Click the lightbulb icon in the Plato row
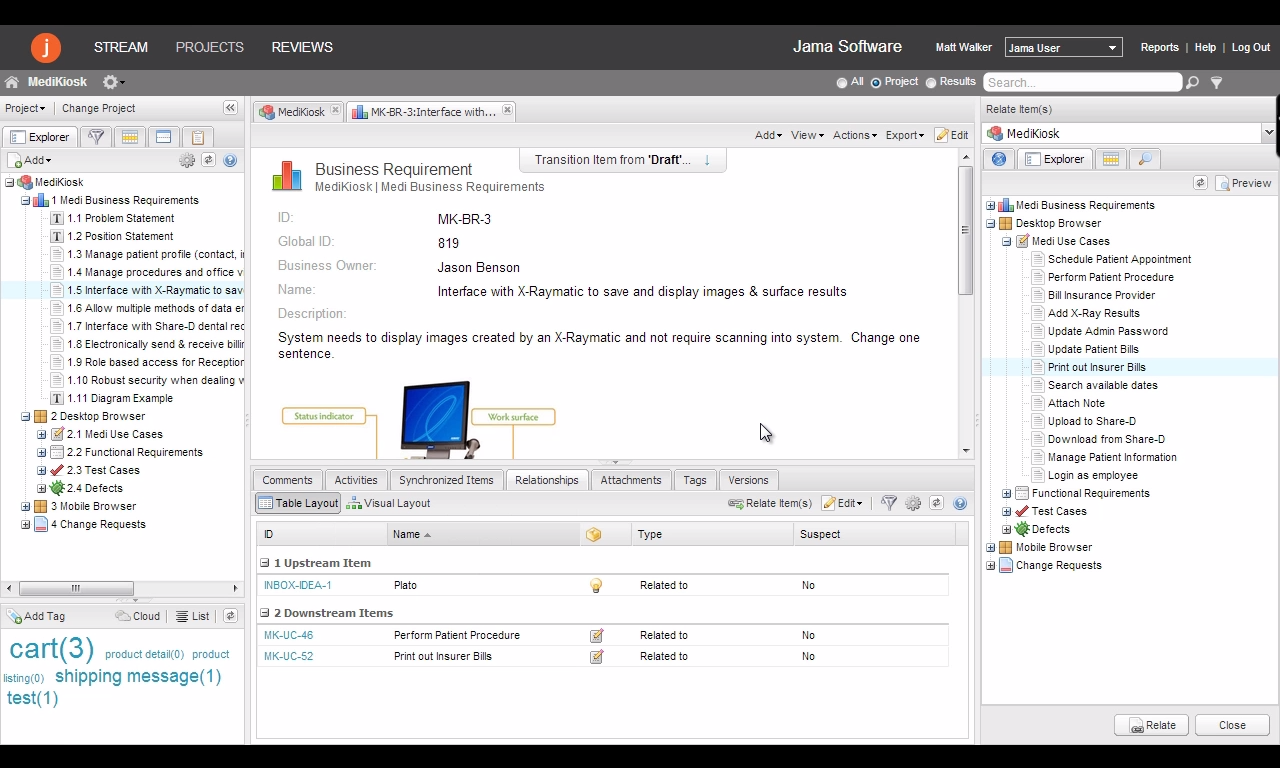 pyautogui.click(x=596, y=586)
